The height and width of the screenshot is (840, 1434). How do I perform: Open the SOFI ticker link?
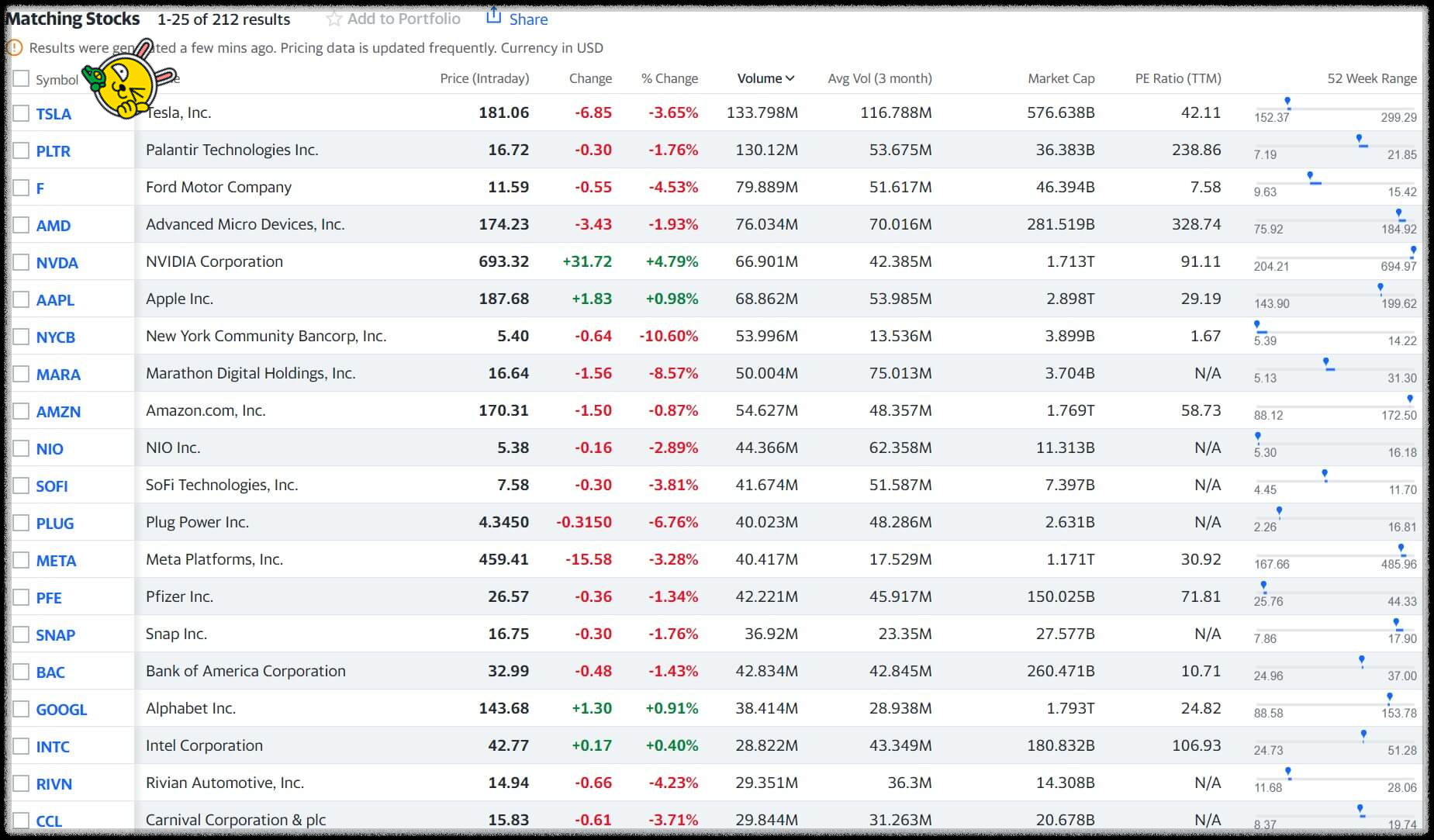(x=51, y=486)
